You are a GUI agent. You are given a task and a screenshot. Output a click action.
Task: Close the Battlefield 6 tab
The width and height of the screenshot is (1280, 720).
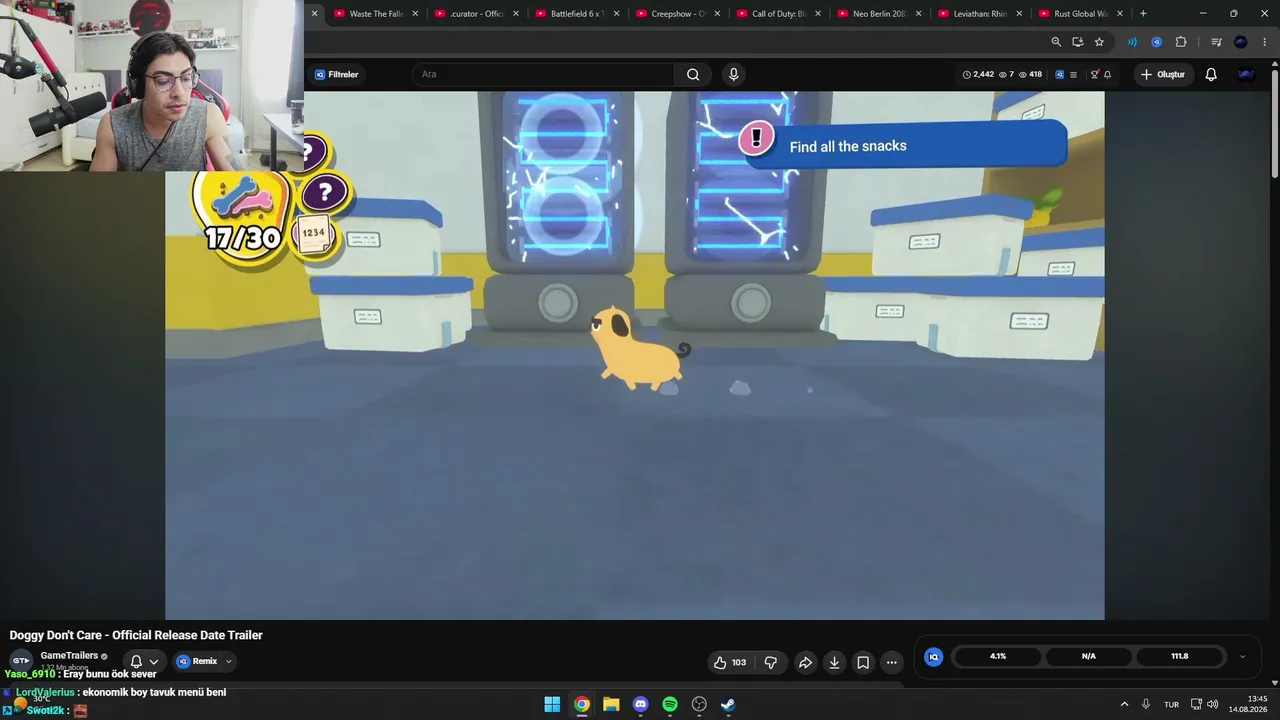(616, 14)
